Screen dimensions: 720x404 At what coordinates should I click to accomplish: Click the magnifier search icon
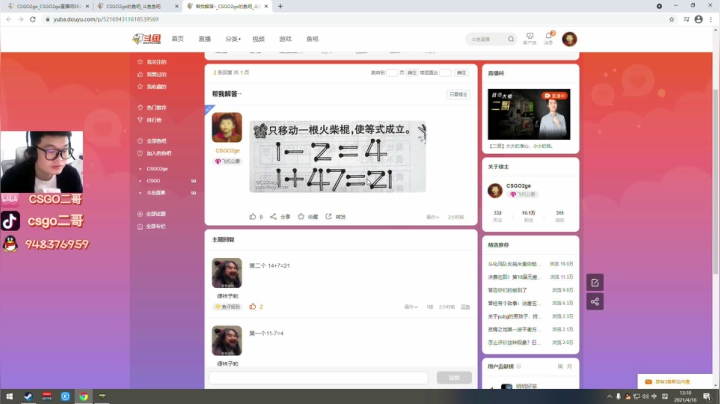[511, 39]
